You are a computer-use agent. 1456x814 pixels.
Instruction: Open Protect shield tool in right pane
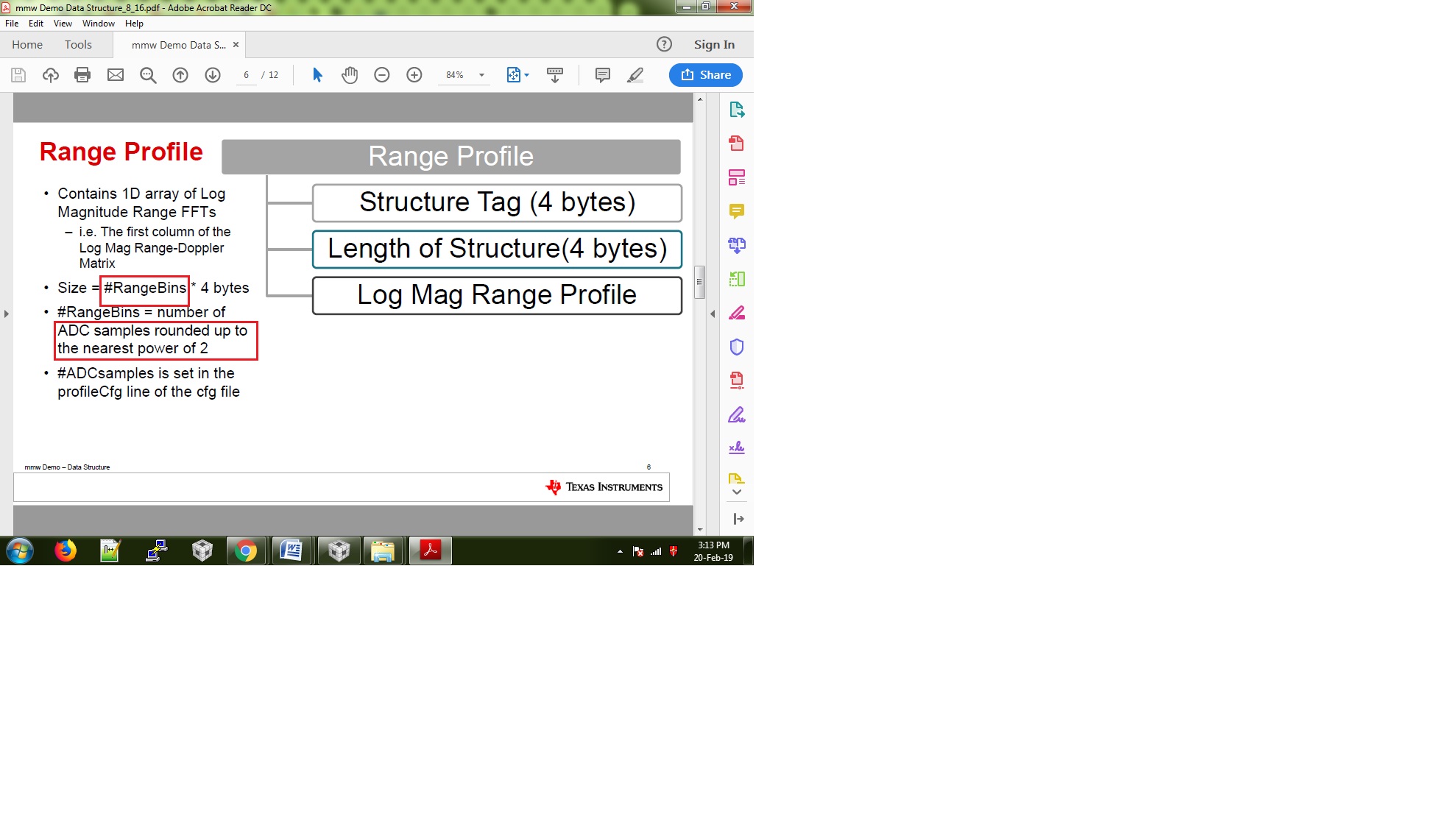[736, 347]
